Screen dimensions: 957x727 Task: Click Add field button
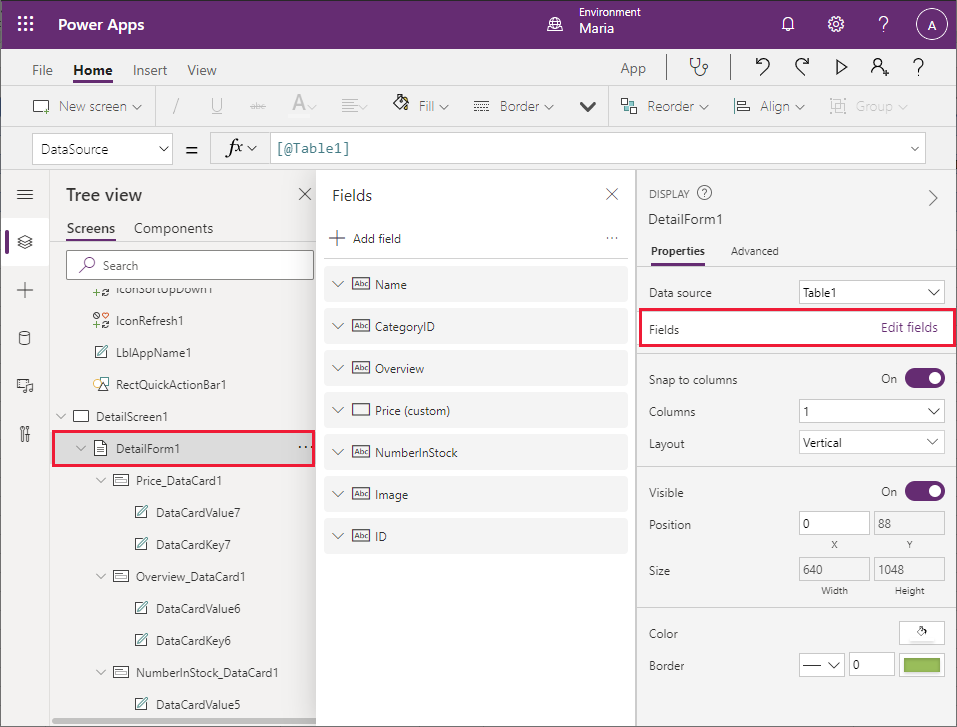pyautogui.click(x=366, y=239)
